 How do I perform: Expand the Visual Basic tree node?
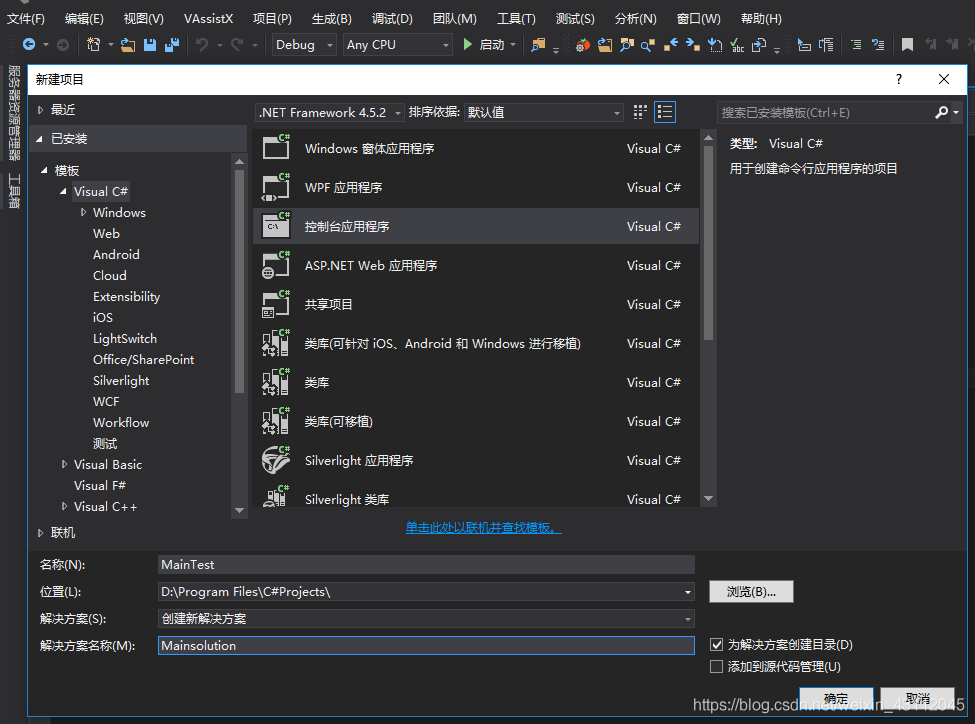pos(65,464)
